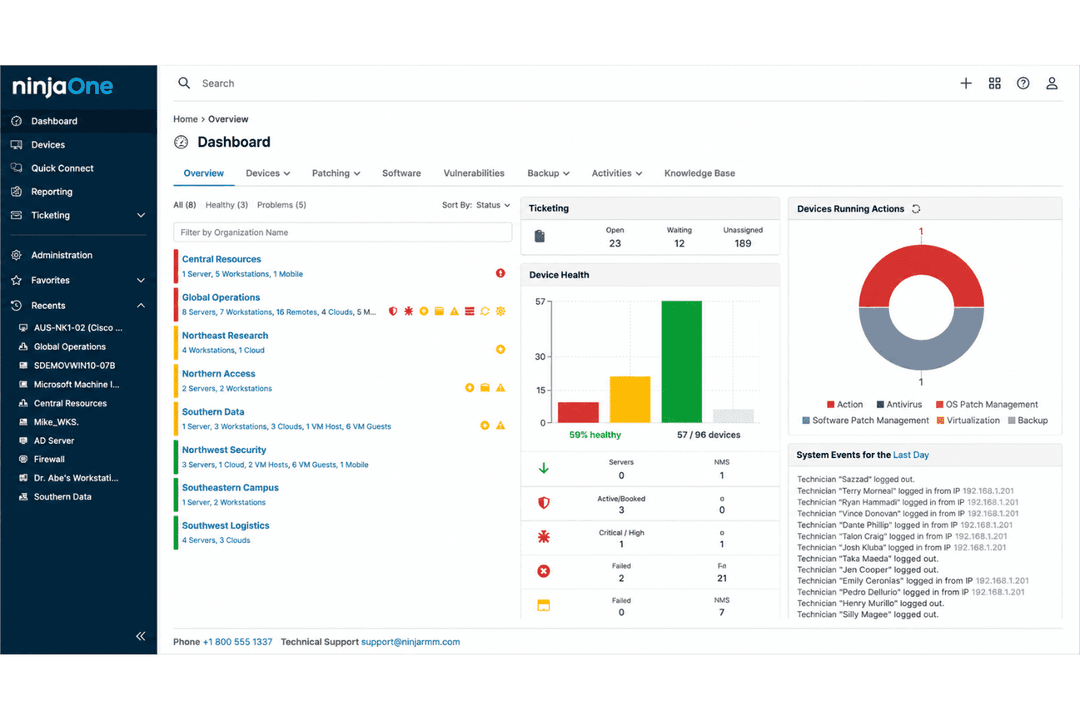The image size is (1080, 720).
Task: Click the Software Patch Management legend swatch
Action: tap(806, 420)
